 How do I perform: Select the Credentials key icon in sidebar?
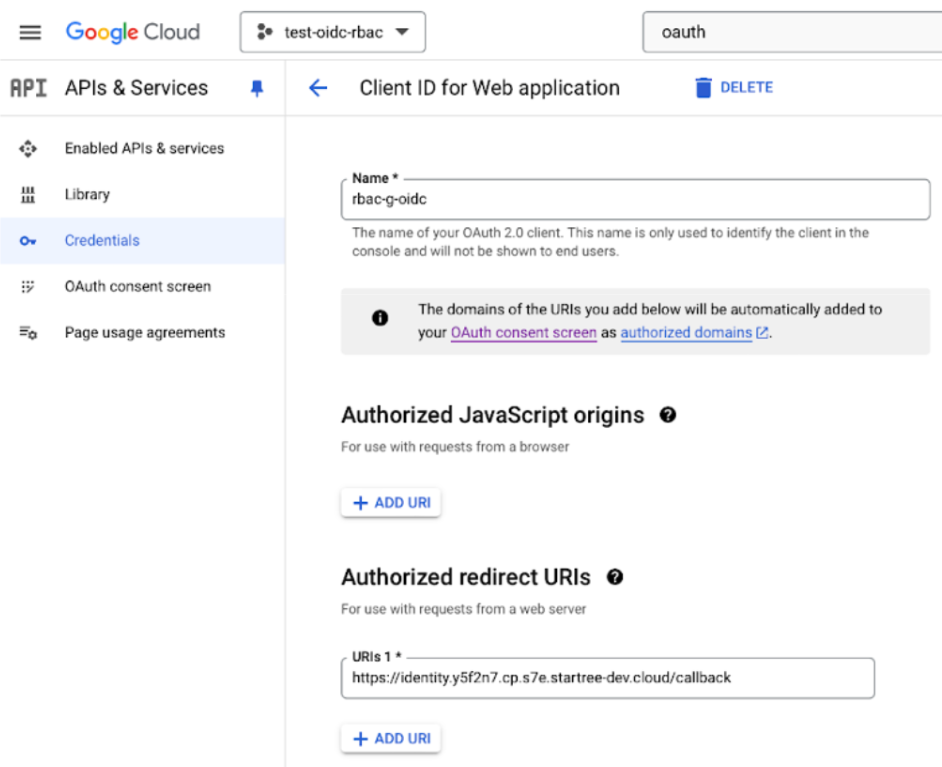pos(29,240)
